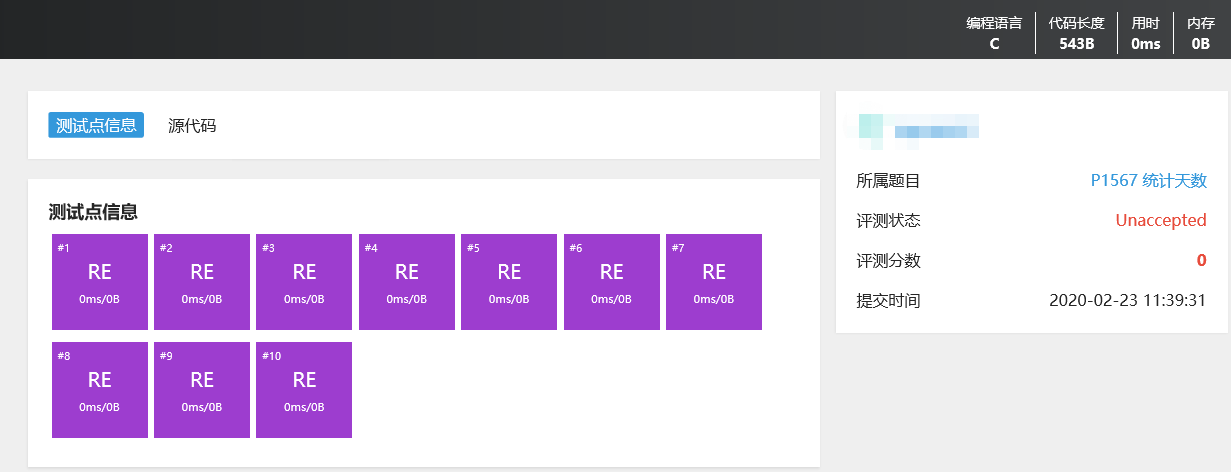Click the 代码长度 543B indicator
Image resolution: width=1231 pixels, height=472 pixels.
point(1076,33)
